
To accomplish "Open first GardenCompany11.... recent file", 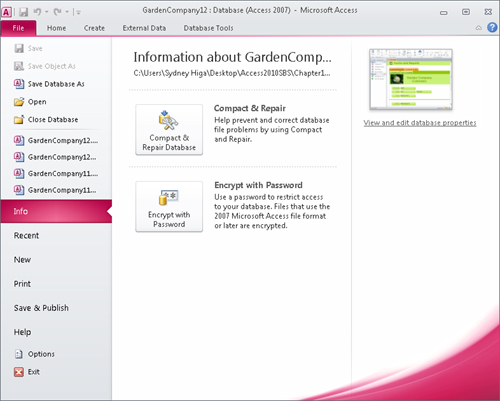I will [63, 173].
